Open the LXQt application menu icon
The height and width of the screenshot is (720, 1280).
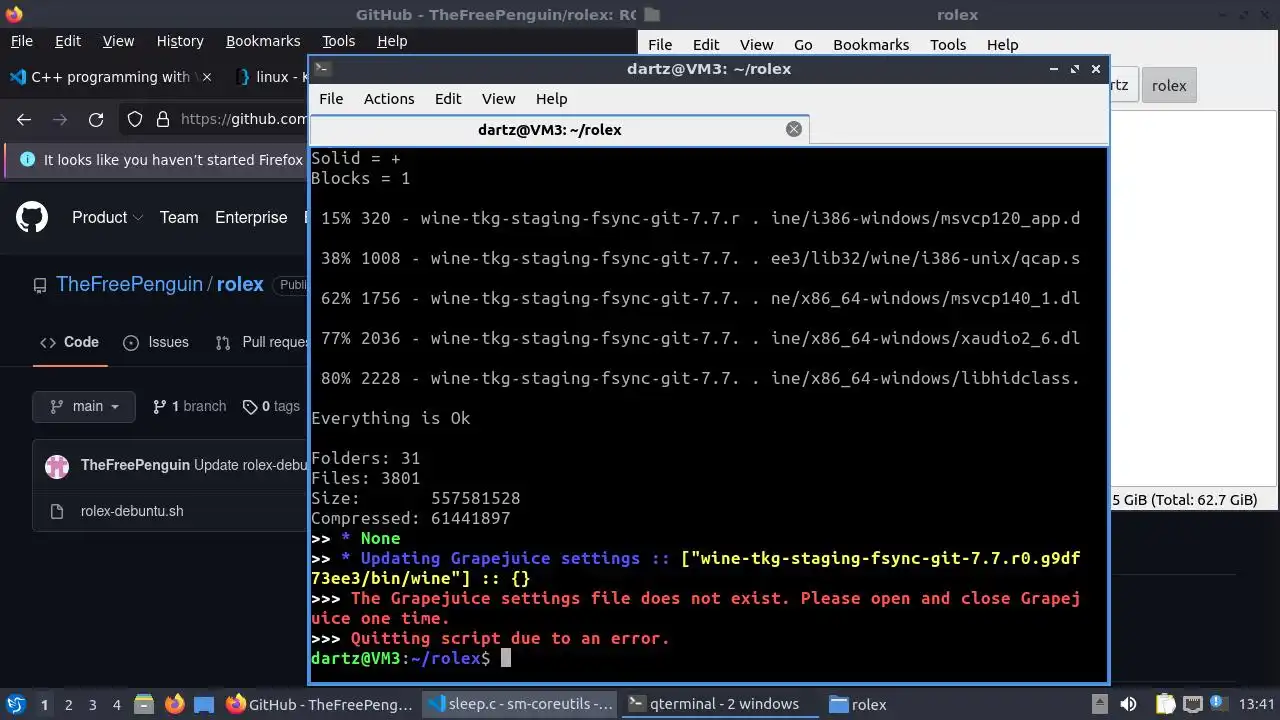(15, 704)
